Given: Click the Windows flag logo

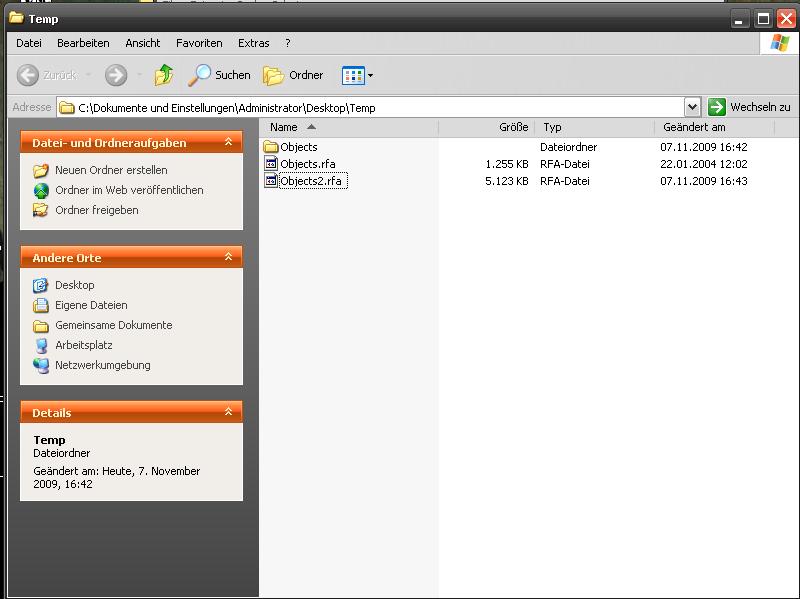Looking at the screenshot, I should point(779,43).
